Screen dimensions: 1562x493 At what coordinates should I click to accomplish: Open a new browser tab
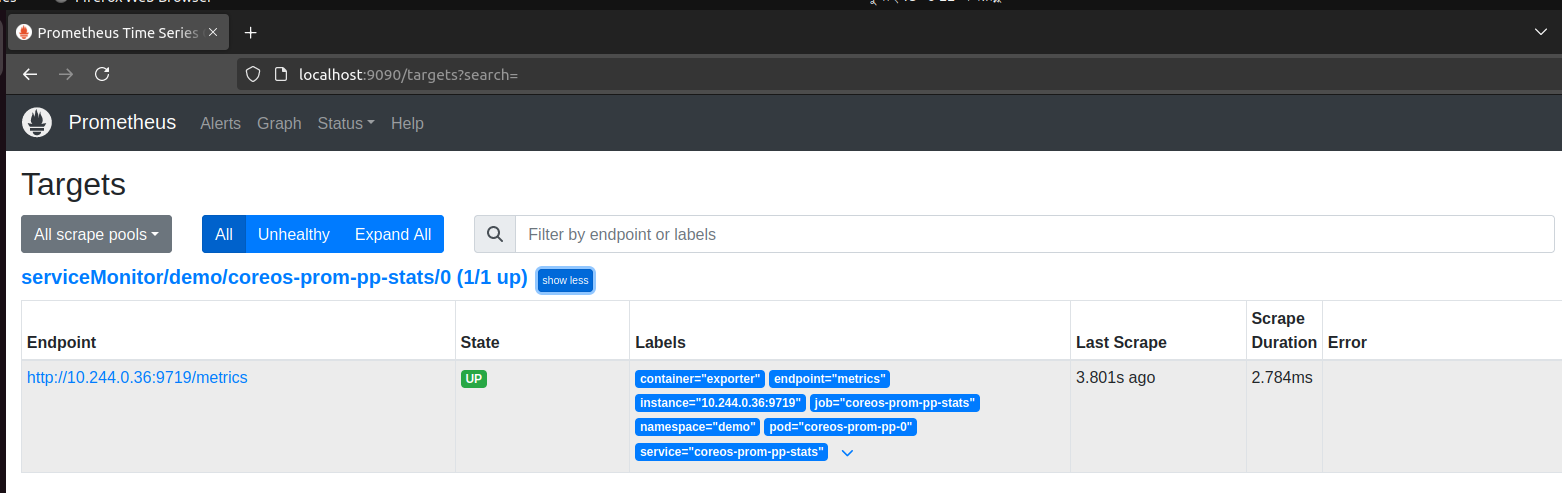(251, 33)
